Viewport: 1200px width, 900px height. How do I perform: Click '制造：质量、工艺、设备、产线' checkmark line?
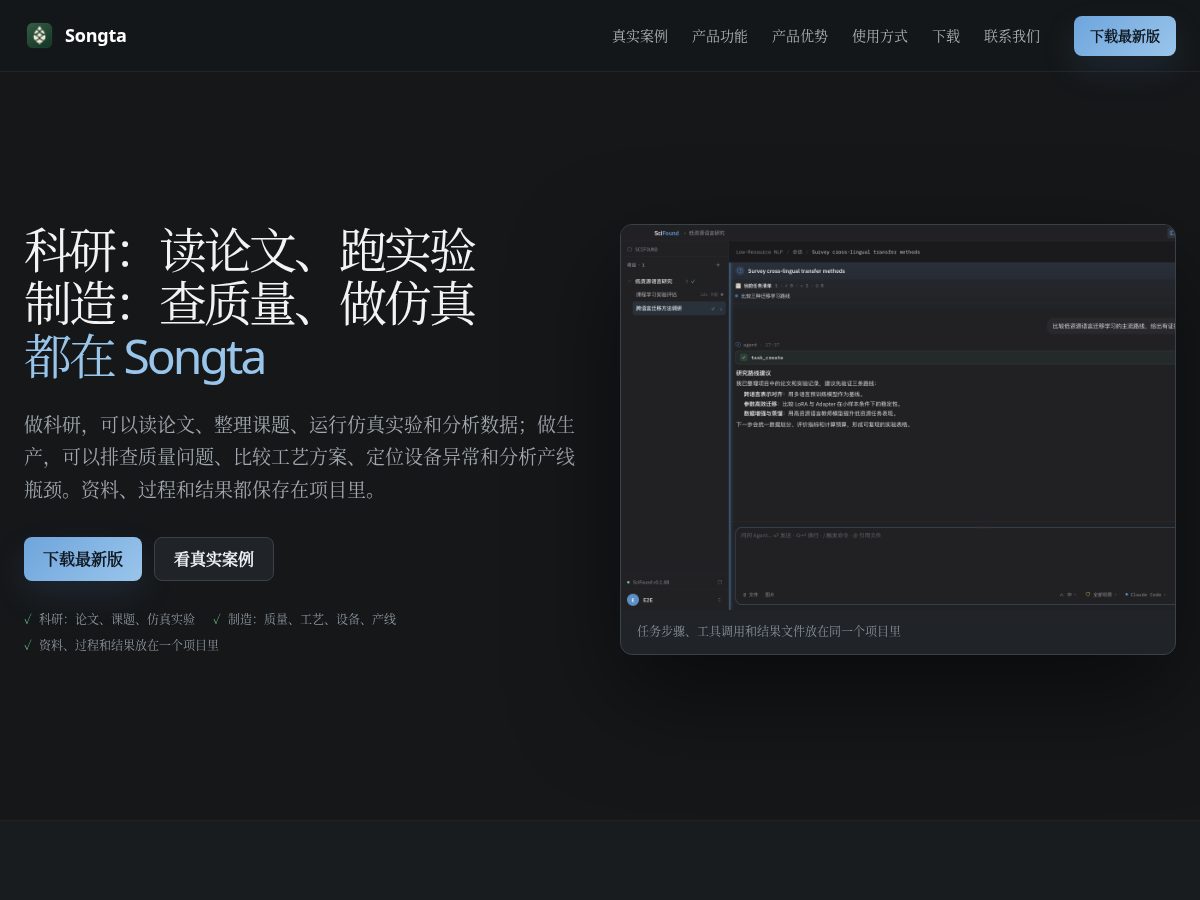(305, 619)
